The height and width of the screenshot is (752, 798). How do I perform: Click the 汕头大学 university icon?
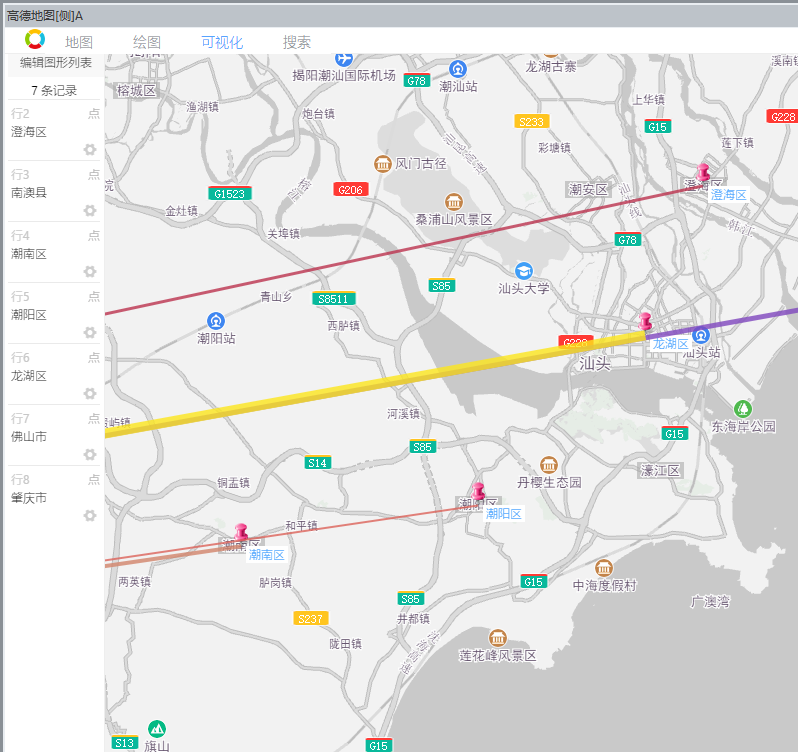coord(524,271)
